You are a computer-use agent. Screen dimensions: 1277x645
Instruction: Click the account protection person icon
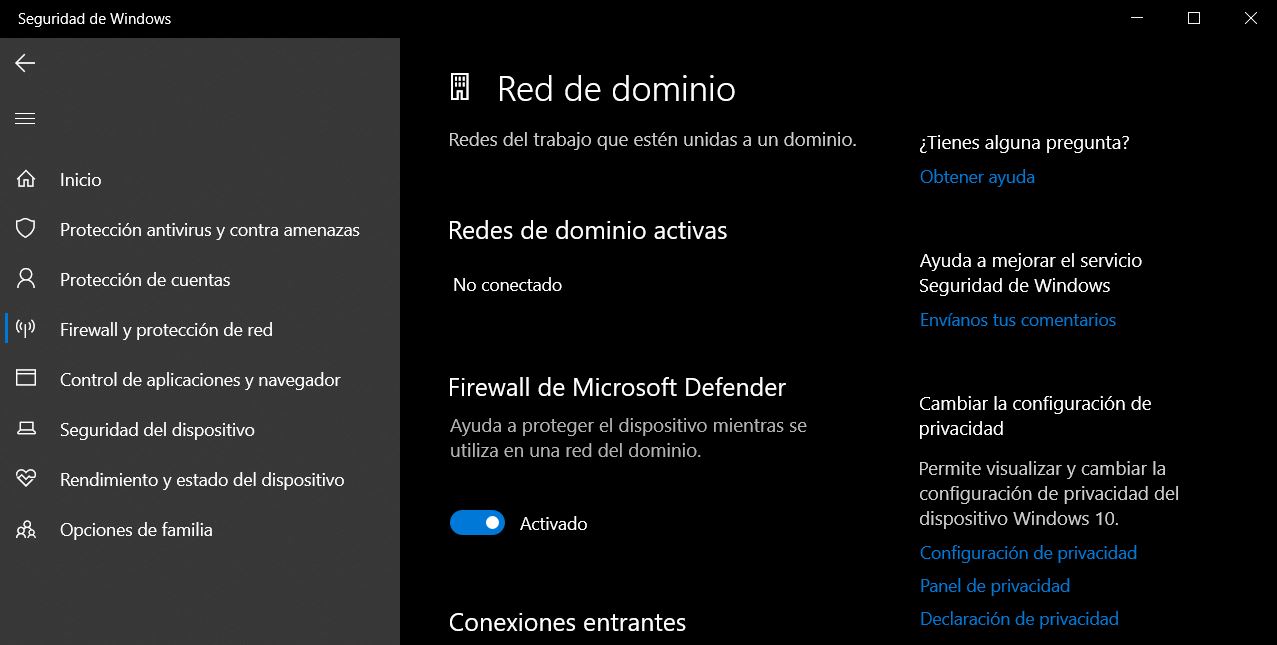coord(26,280)
